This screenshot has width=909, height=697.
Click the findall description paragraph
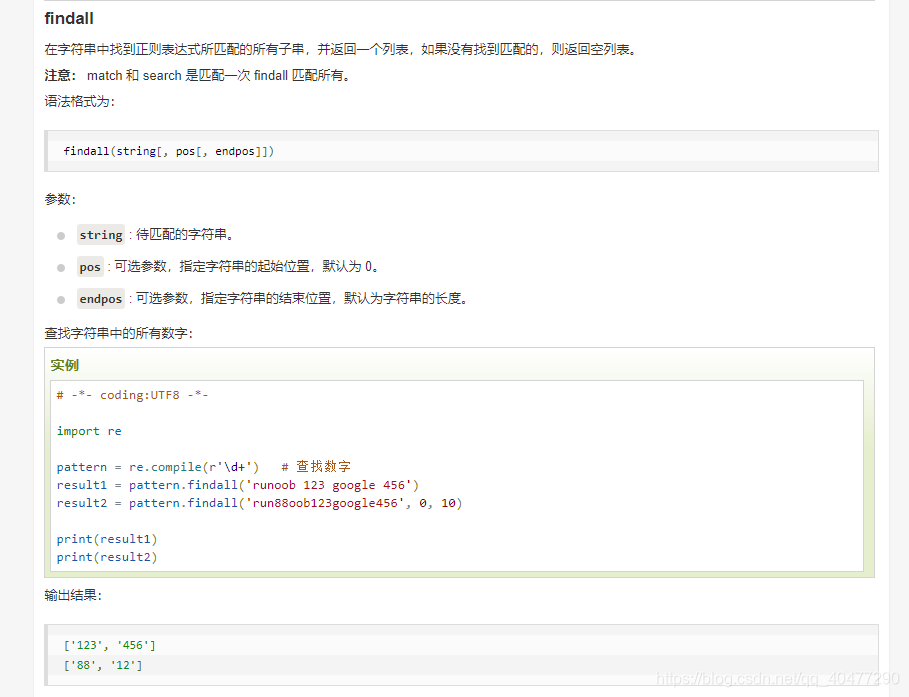[341, 49]
